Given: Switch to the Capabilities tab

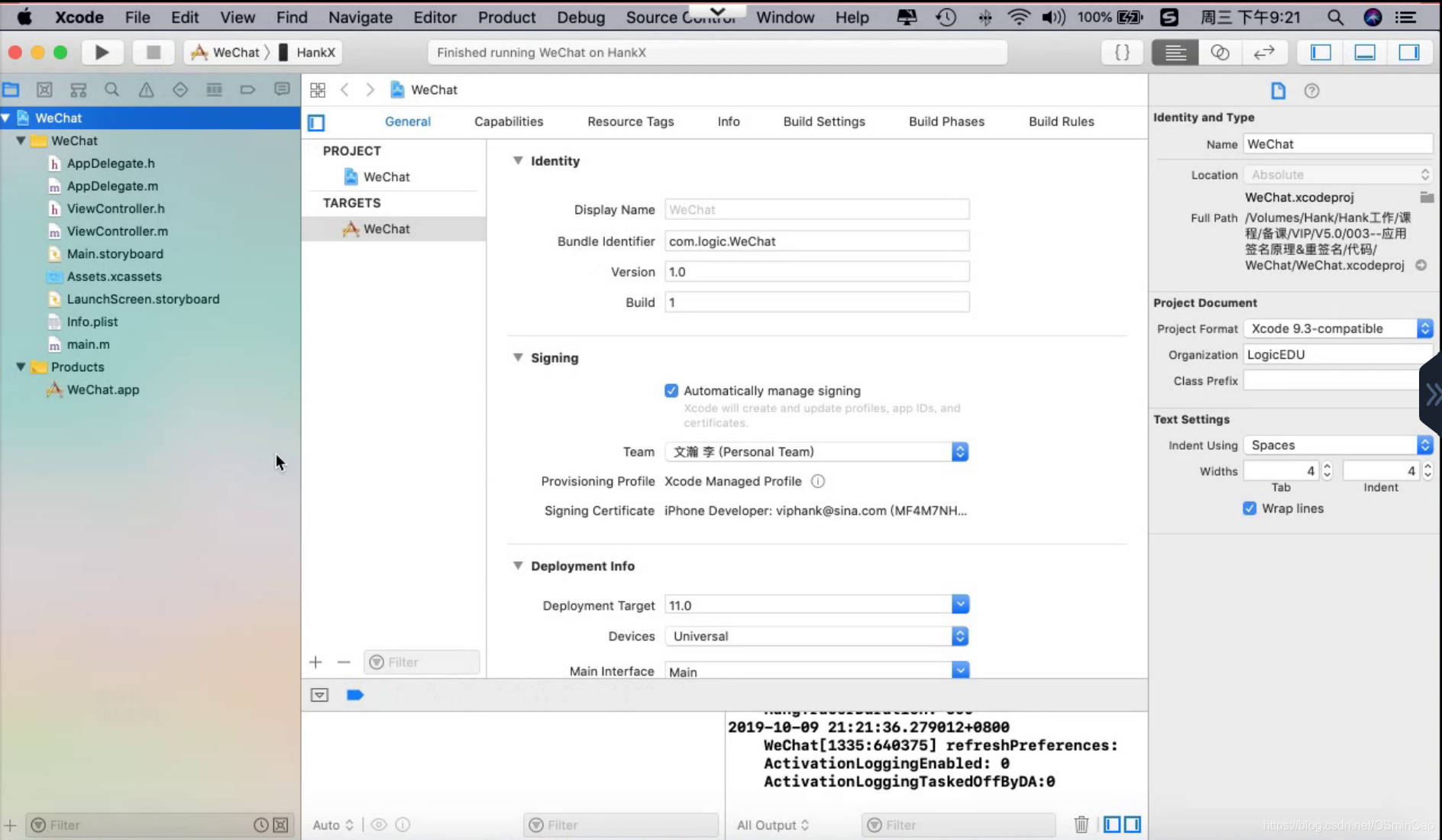Looking at the screenshot, I should 509,121.
